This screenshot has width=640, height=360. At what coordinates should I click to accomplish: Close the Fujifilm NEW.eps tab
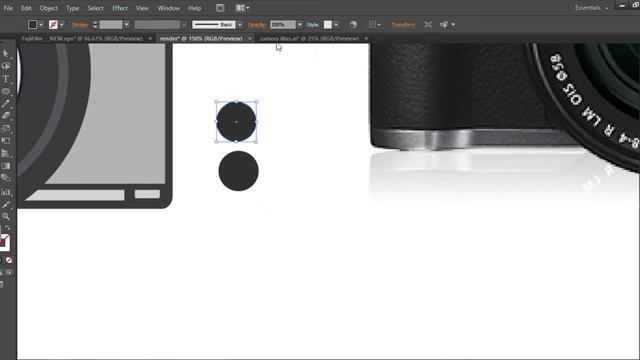150,38
